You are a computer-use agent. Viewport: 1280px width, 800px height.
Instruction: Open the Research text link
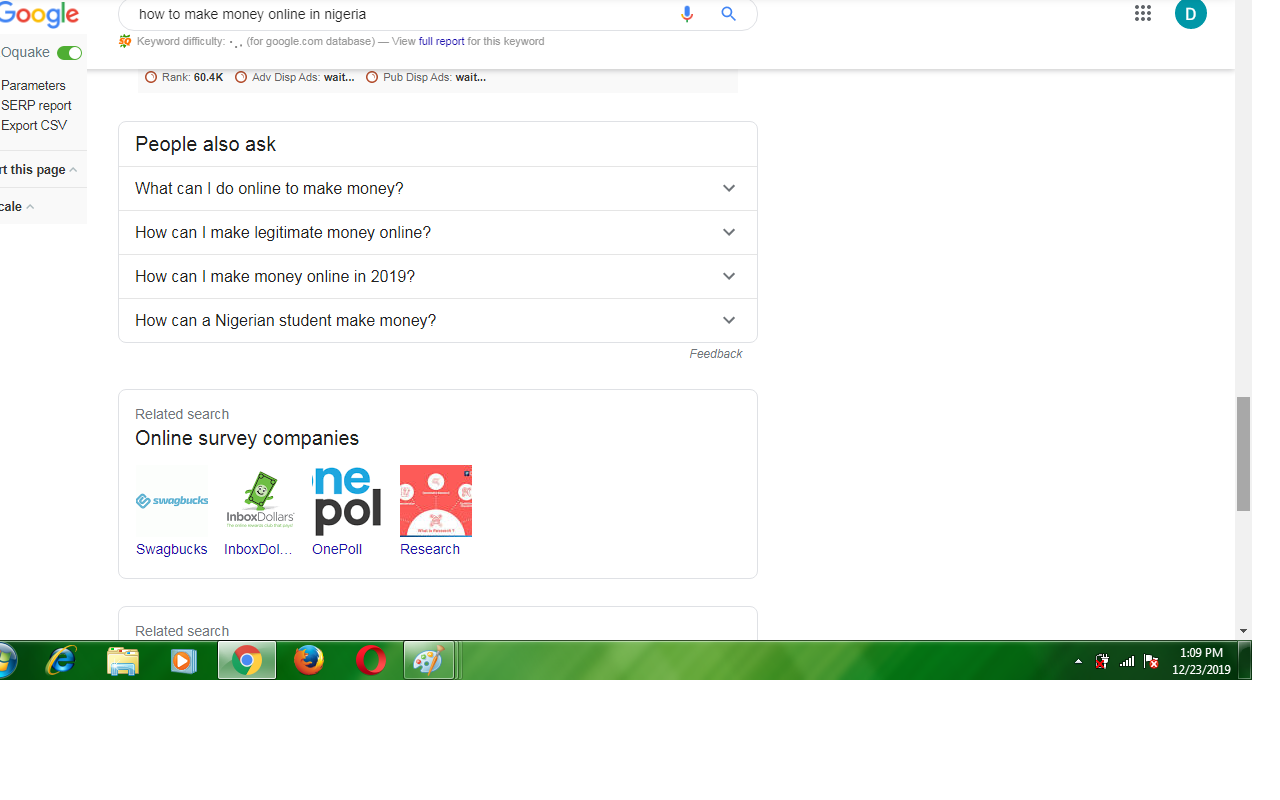(x=430, y=549)
